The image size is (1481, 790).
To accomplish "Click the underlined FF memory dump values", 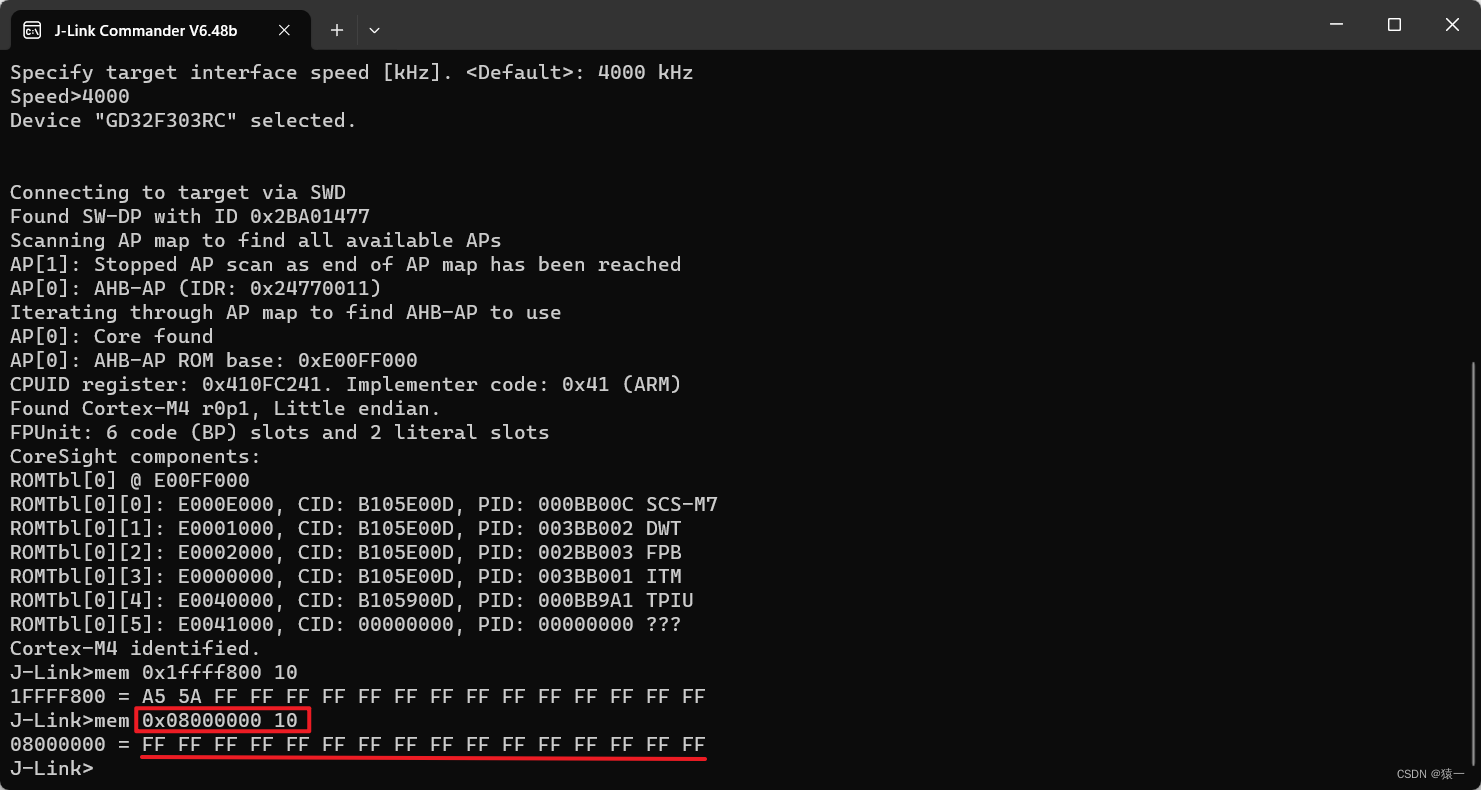I will point(424,744).
